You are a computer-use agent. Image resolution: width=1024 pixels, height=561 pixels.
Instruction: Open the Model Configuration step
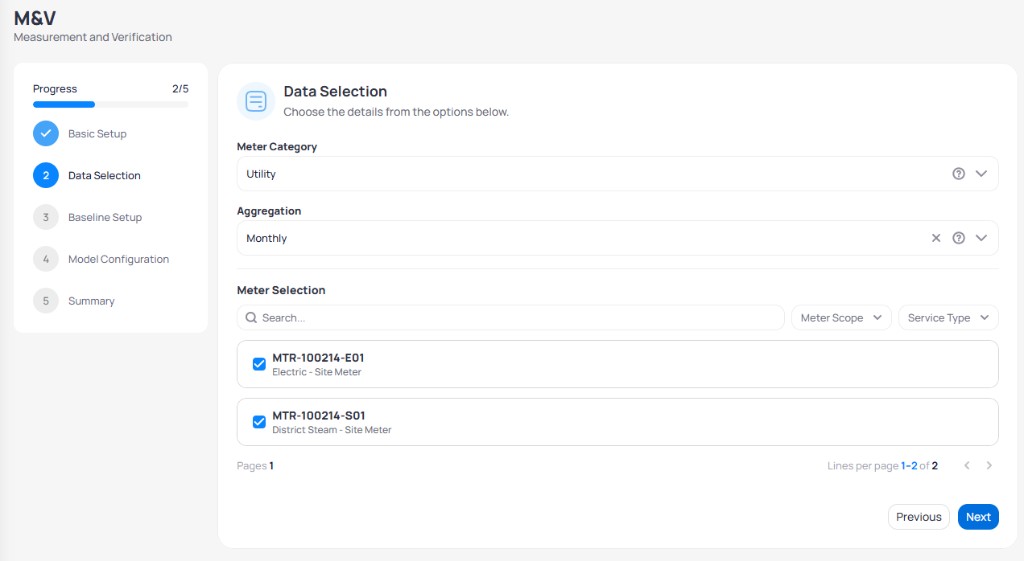pos(118,259)
